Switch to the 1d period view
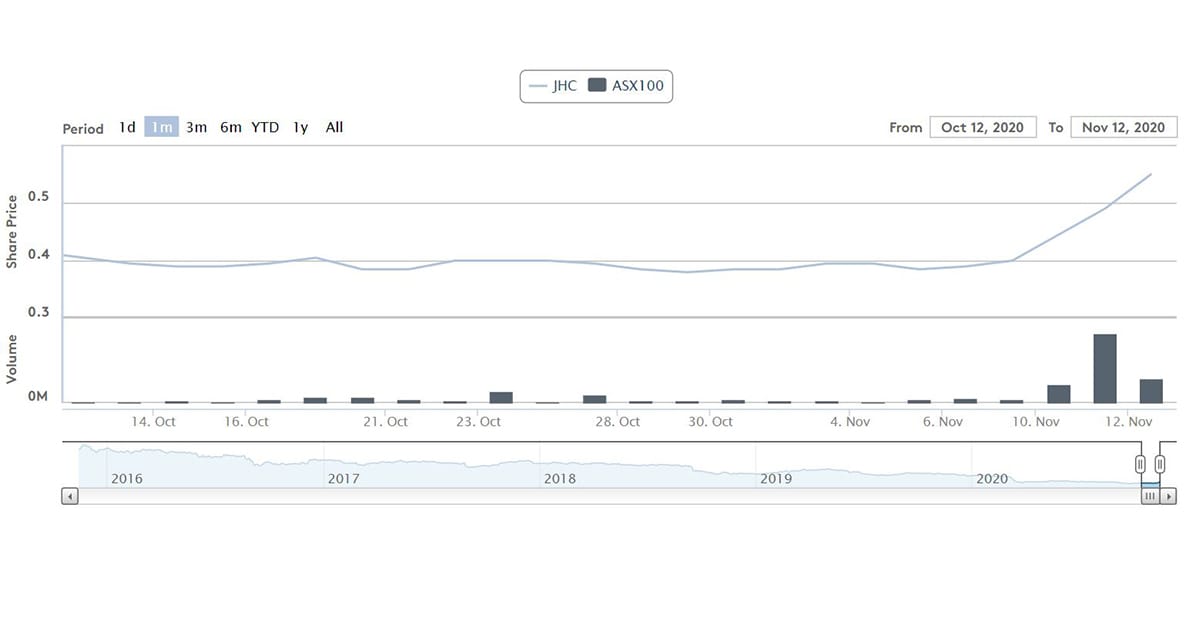The height and width of the screenshot is (628, 1200). pos(126,127)
